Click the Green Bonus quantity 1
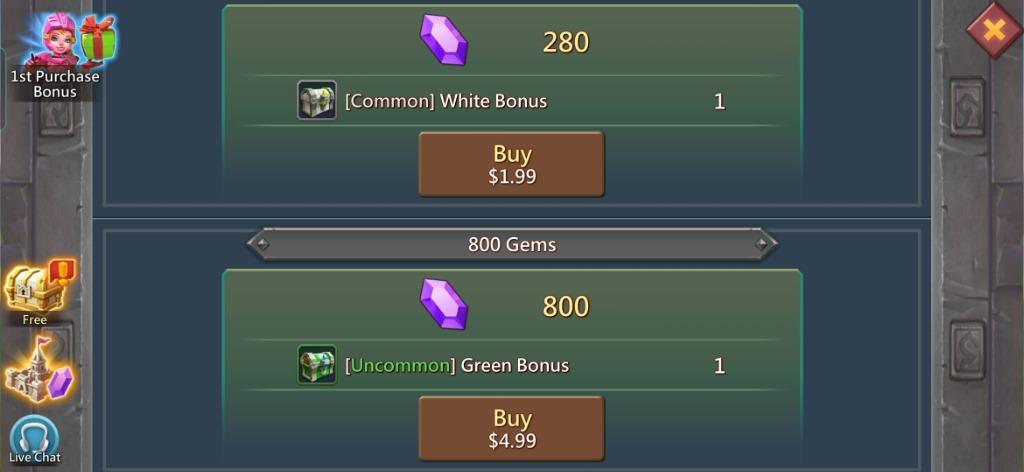1024x472 pixels. pos(719,366)
